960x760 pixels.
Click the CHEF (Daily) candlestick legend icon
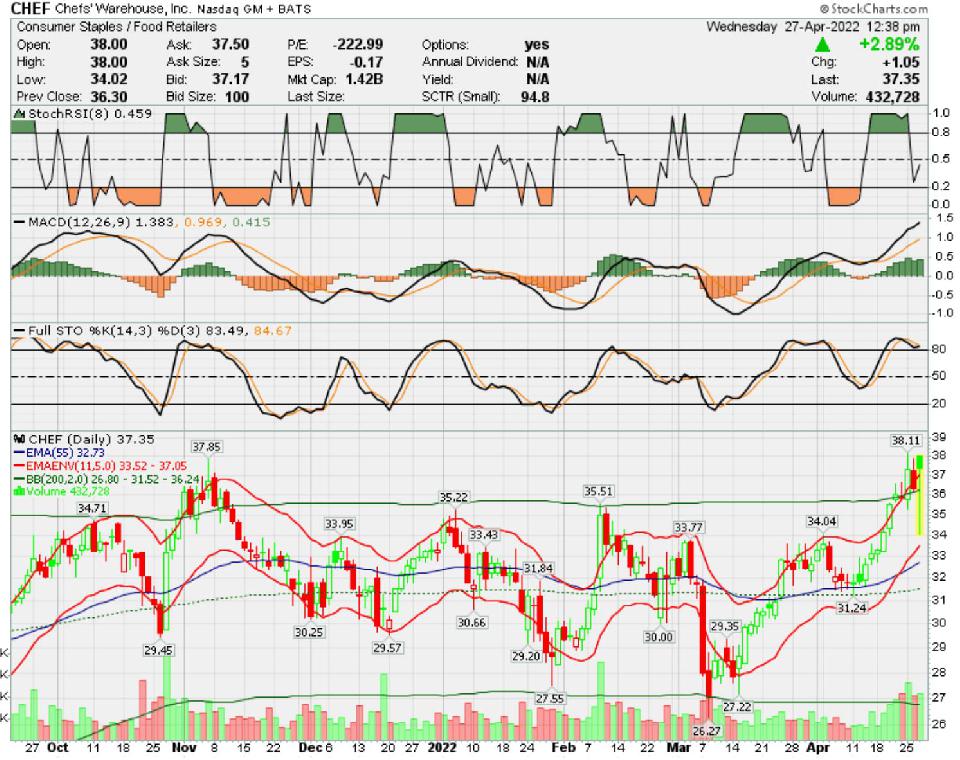click(20, 439)
